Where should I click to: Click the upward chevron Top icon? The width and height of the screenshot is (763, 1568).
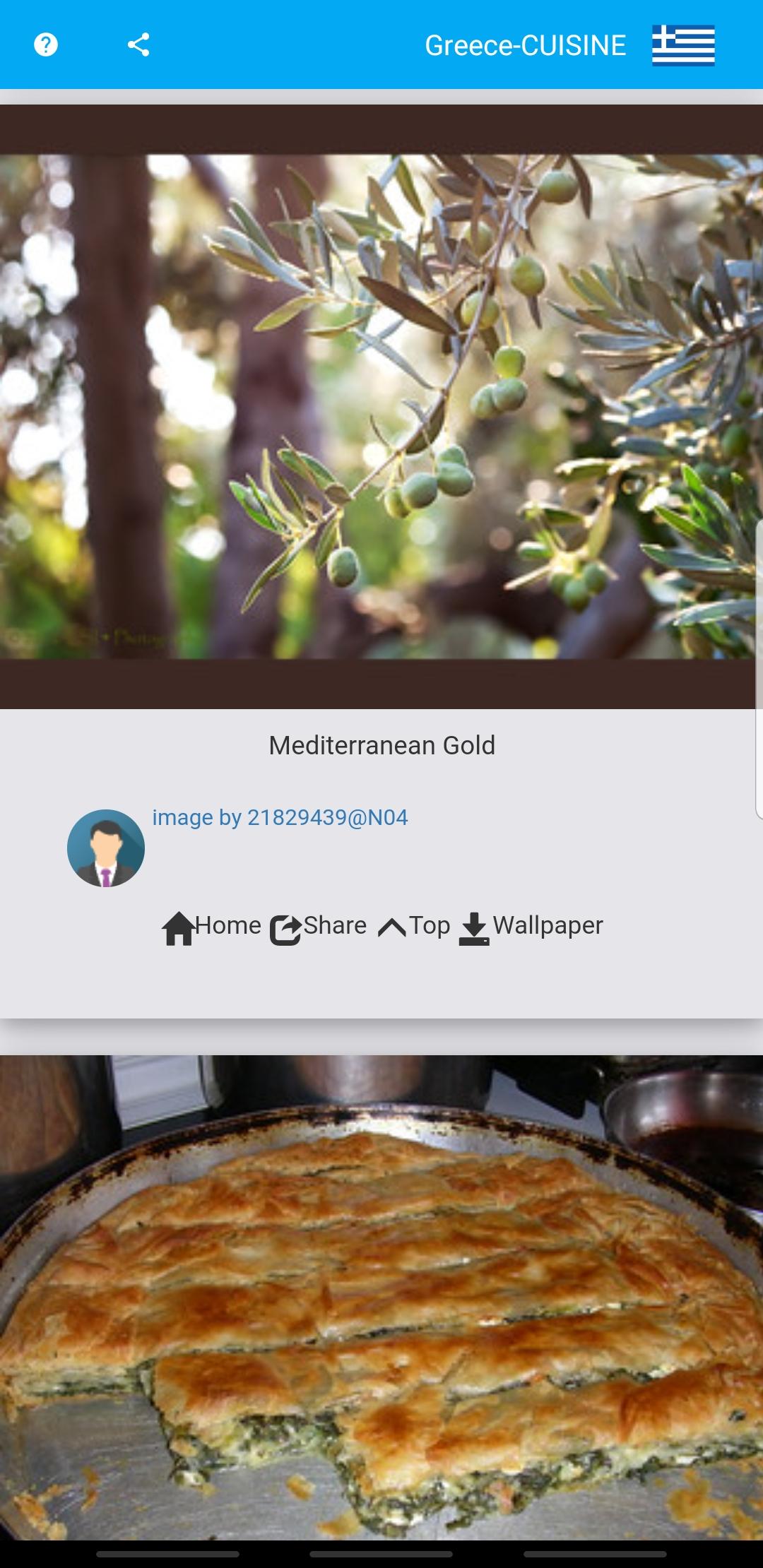(392, 927)
